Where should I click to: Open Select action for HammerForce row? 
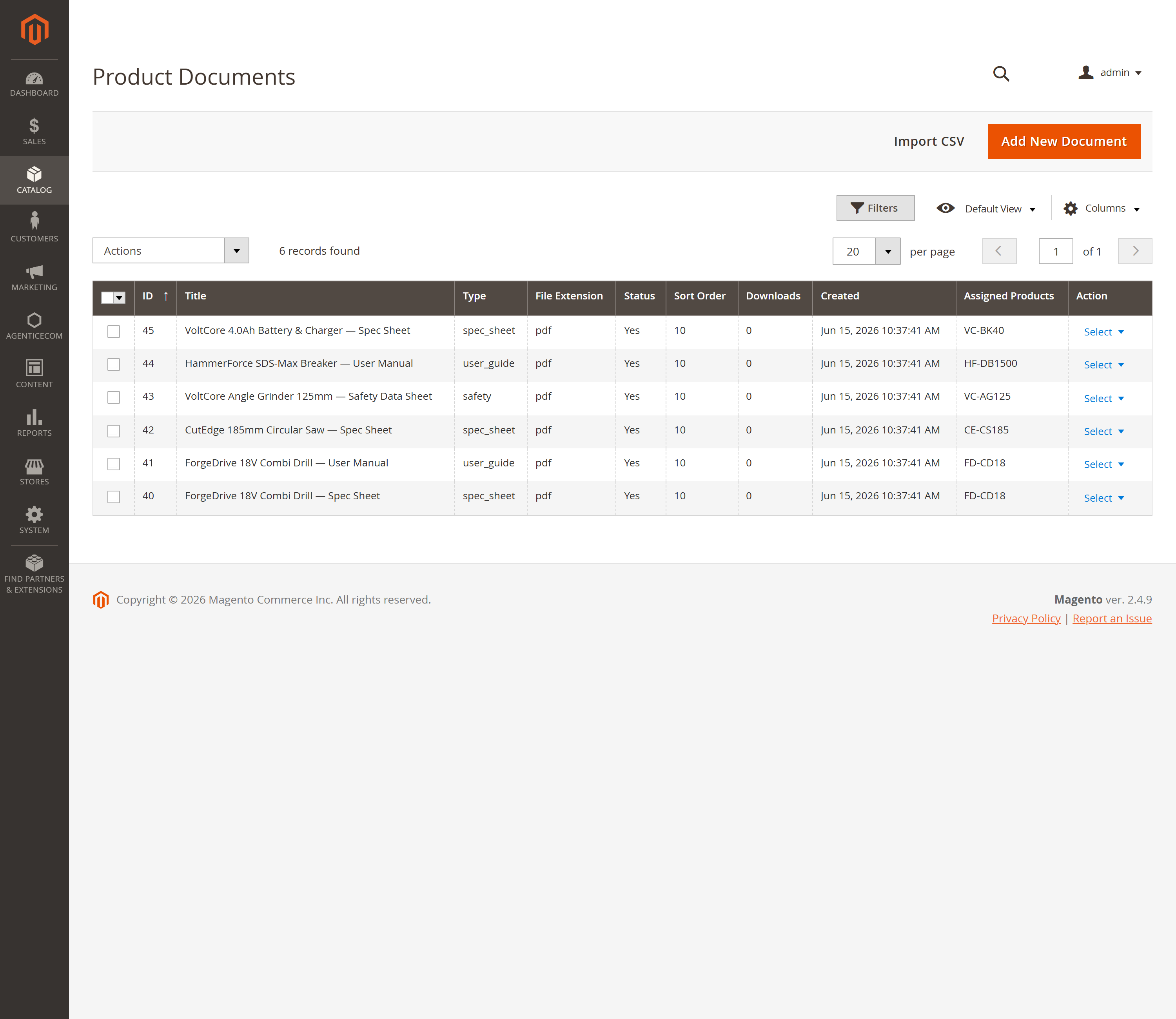pyautogui.click(x=1104, y=365)
